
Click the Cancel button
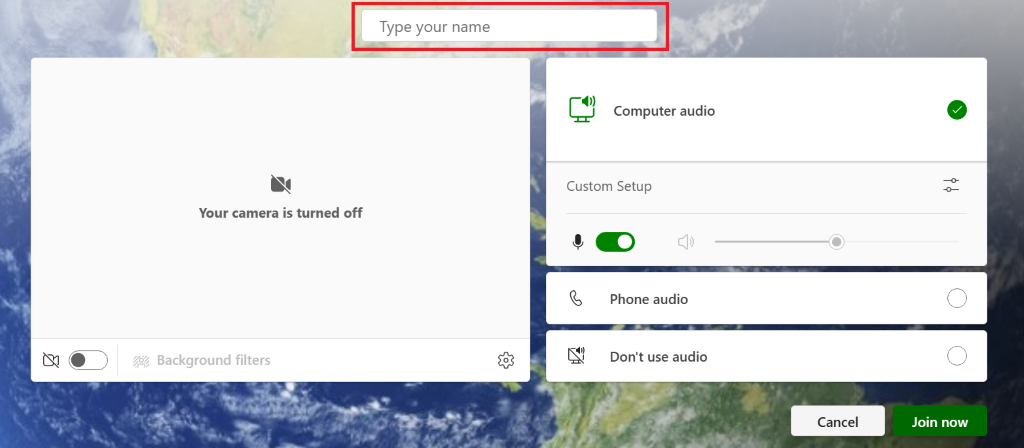click(x=838, y=421)
